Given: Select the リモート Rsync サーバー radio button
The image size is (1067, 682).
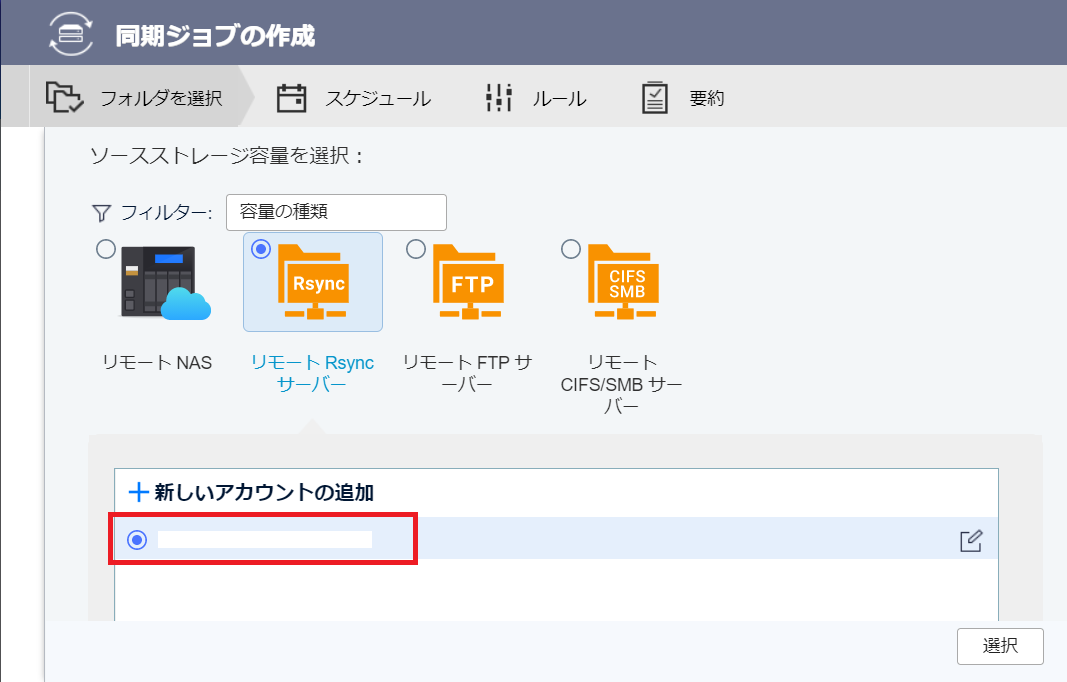Looking at the screenshot, I should click(260, 249).
